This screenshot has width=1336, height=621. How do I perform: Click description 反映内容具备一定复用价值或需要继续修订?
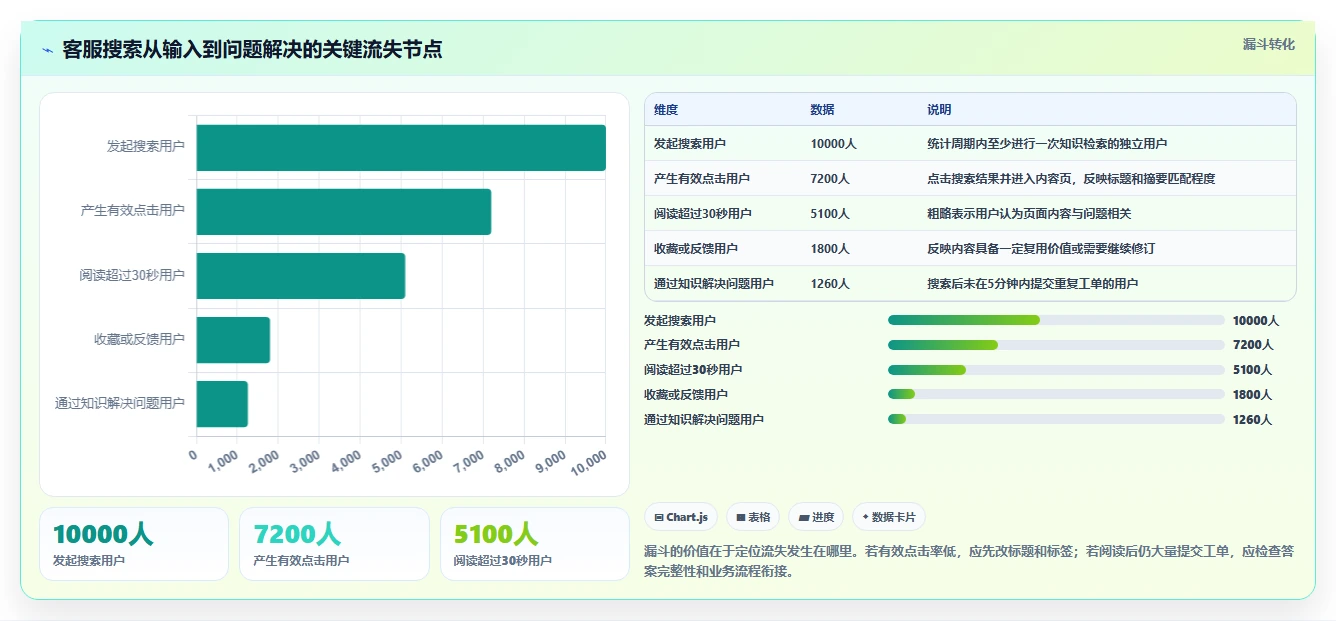pos(1041,249)
